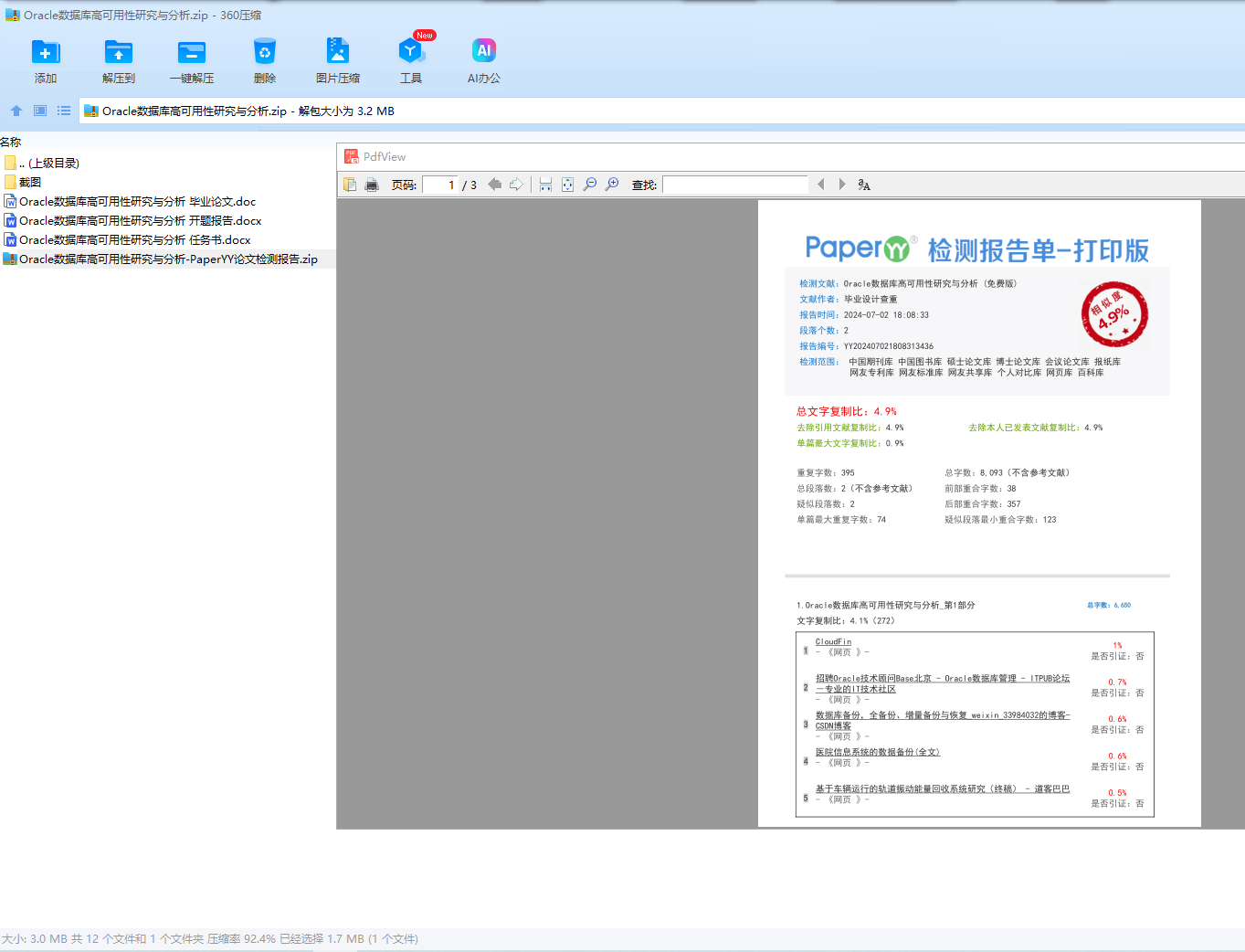Image resolution: width=1245 pixels, height=952 pixels.
Task: Go to previous PDF page
Action: click(494, 185)
